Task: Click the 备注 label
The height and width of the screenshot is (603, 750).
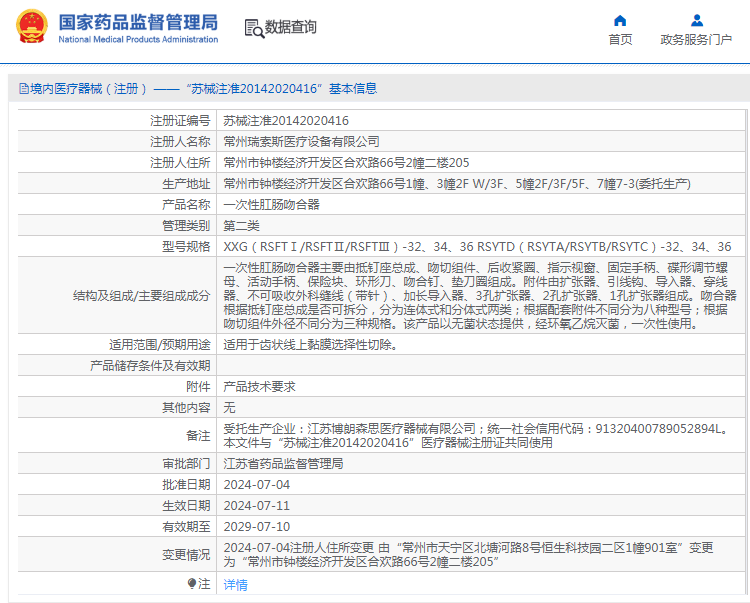Action: [x=198, y=436]
